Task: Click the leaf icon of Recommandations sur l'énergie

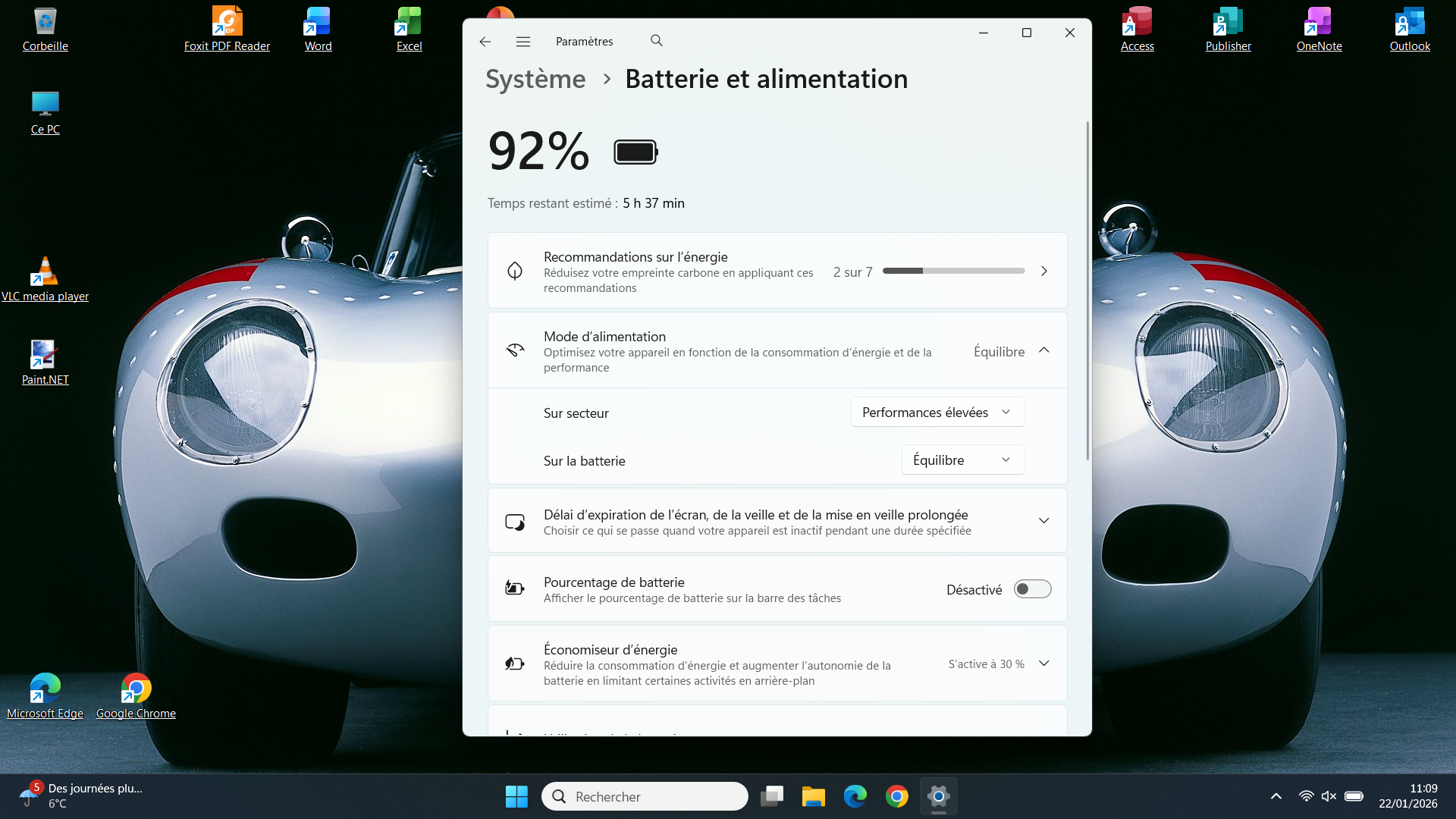Action: coord(515,271)
